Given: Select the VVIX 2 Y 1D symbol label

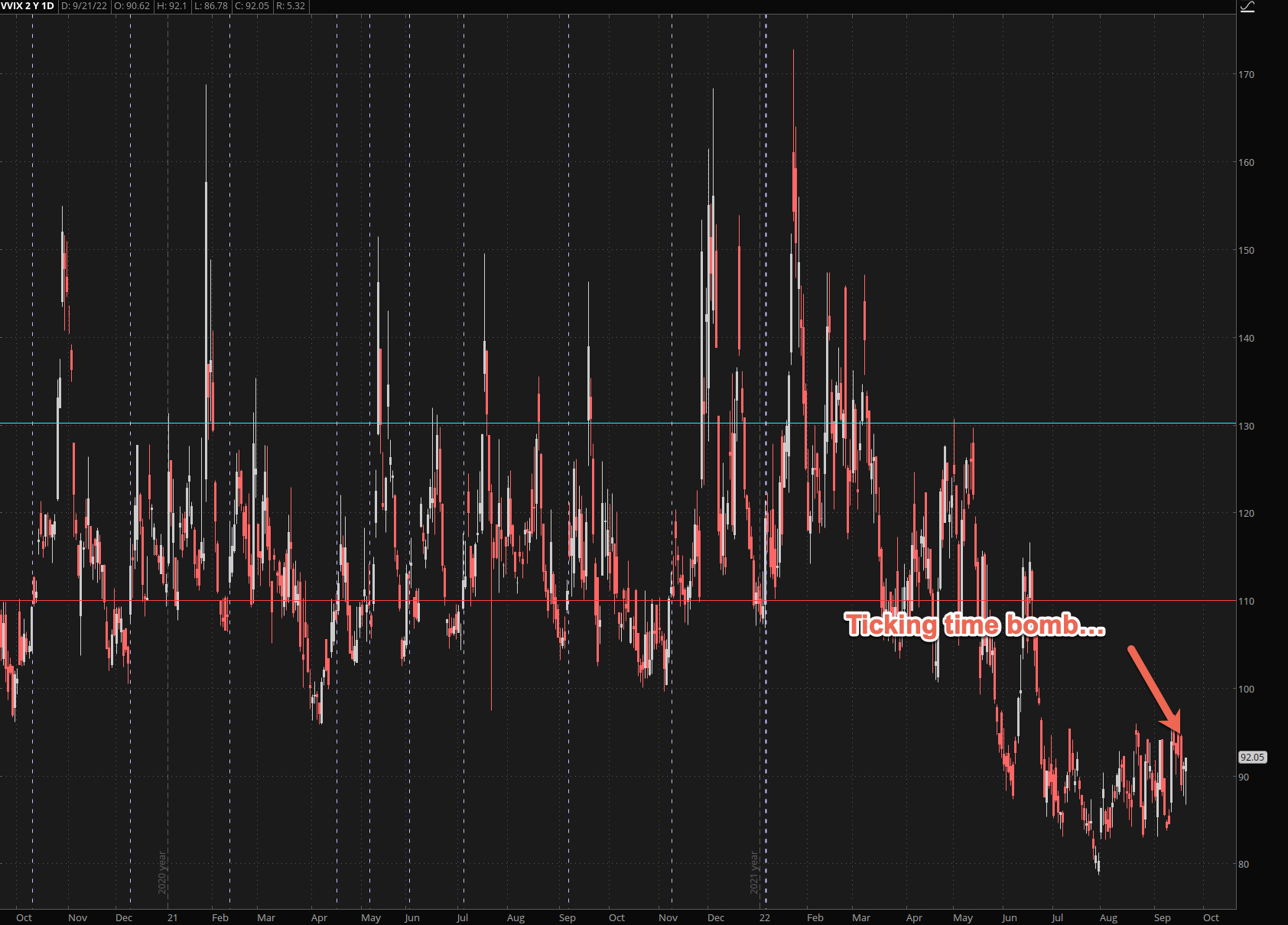Looking at the screenshot, I should point(28,6).
